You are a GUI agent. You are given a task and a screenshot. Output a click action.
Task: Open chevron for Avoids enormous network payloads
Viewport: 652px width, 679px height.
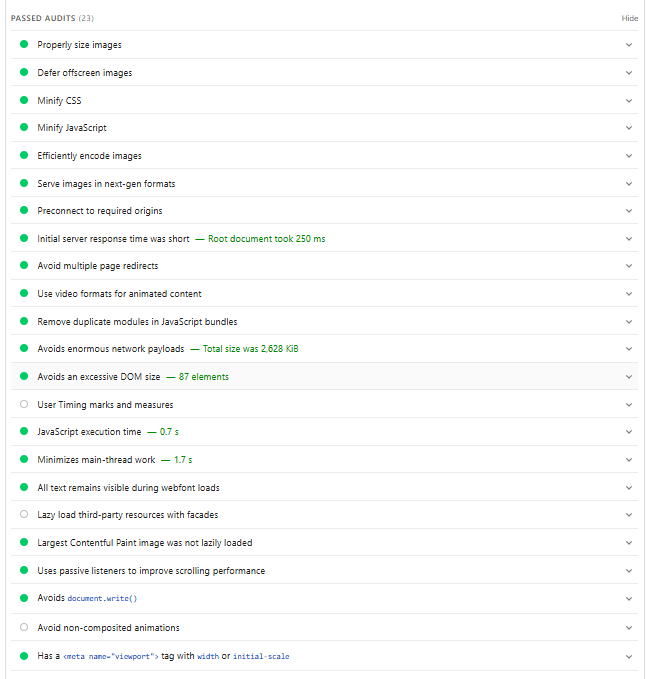(629, 349)
